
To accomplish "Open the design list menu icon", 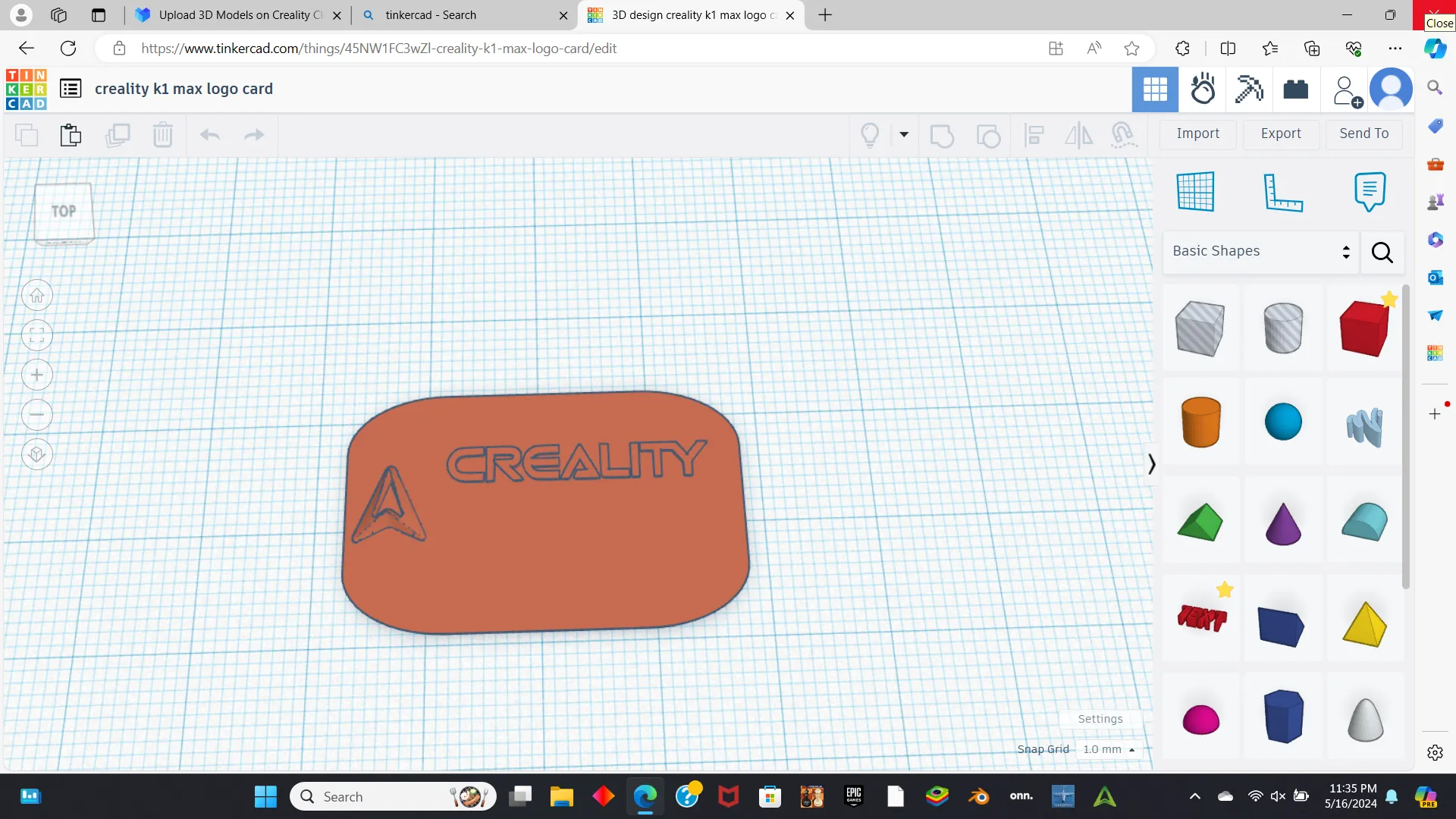I will (71, 89).
